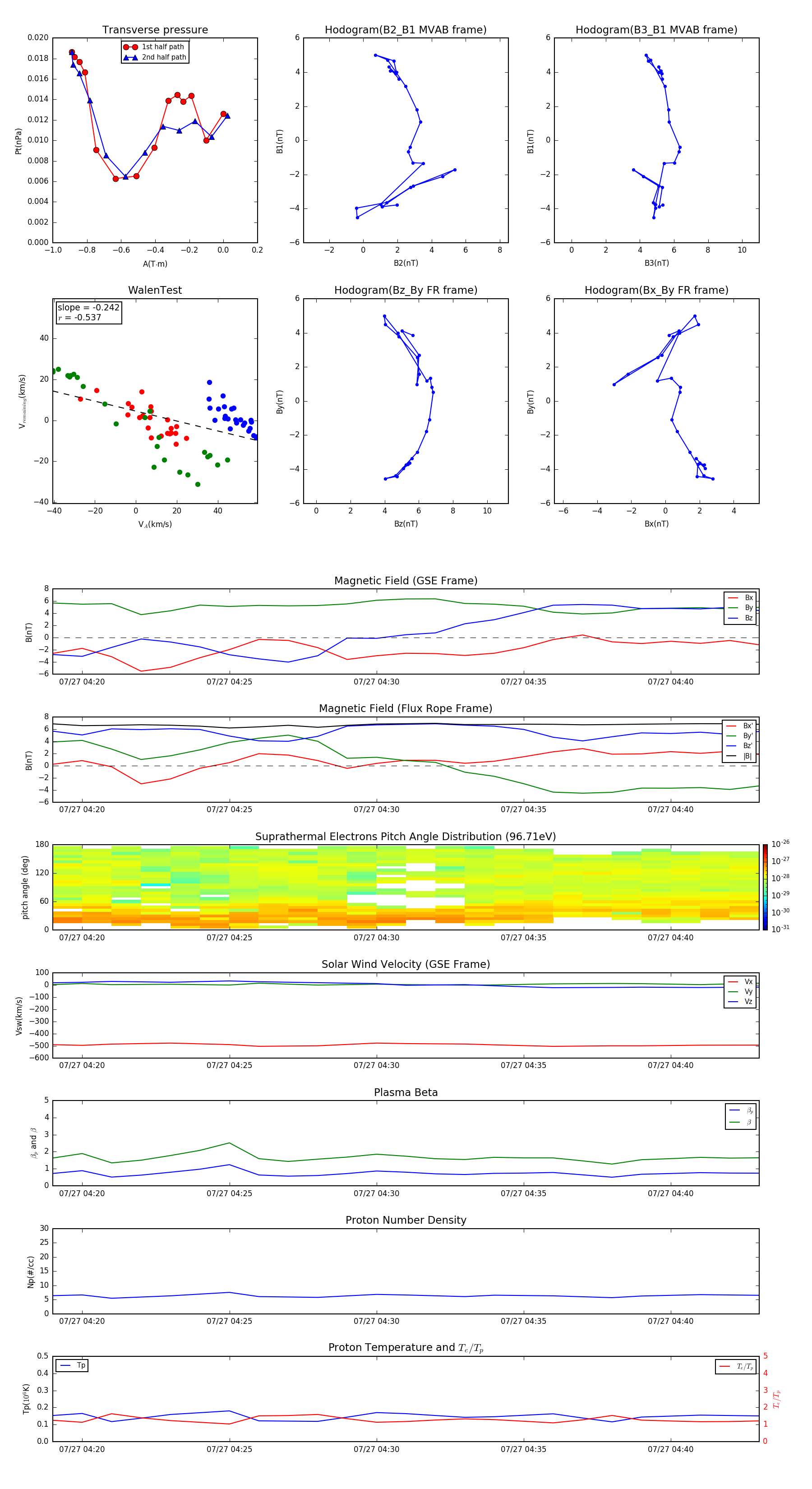Click the 'r = -0.537' annotation
The height and width of the screenshot is (1489, 812).
tap(80, 317)
